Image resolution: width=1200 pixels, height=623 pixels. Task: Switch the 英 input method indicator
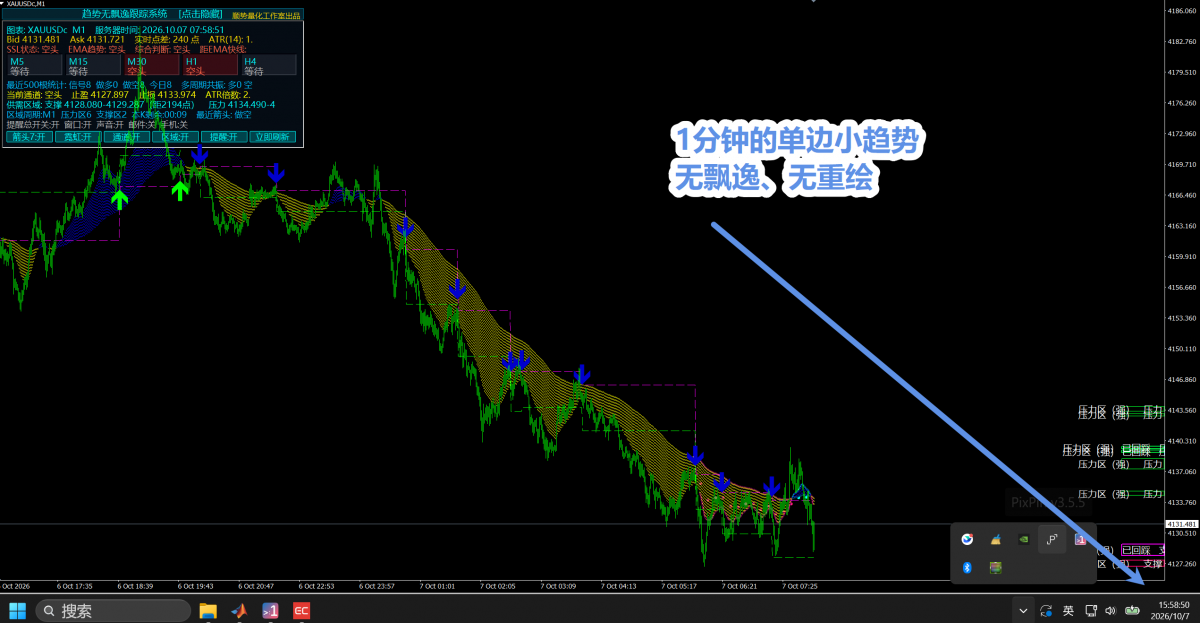coord(1068,610)
